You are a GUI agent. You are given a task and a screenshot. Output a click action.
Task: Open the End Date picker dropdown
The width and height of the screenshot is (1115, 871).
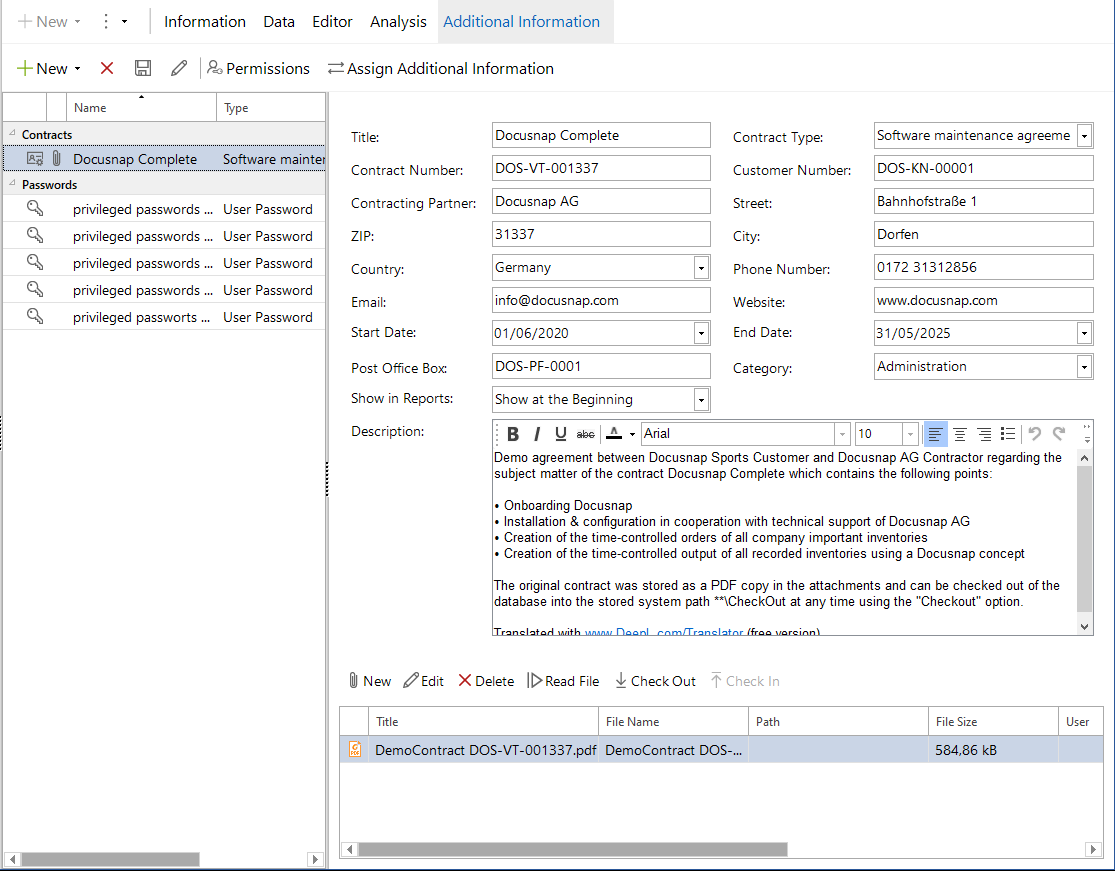pos(1084,333)
